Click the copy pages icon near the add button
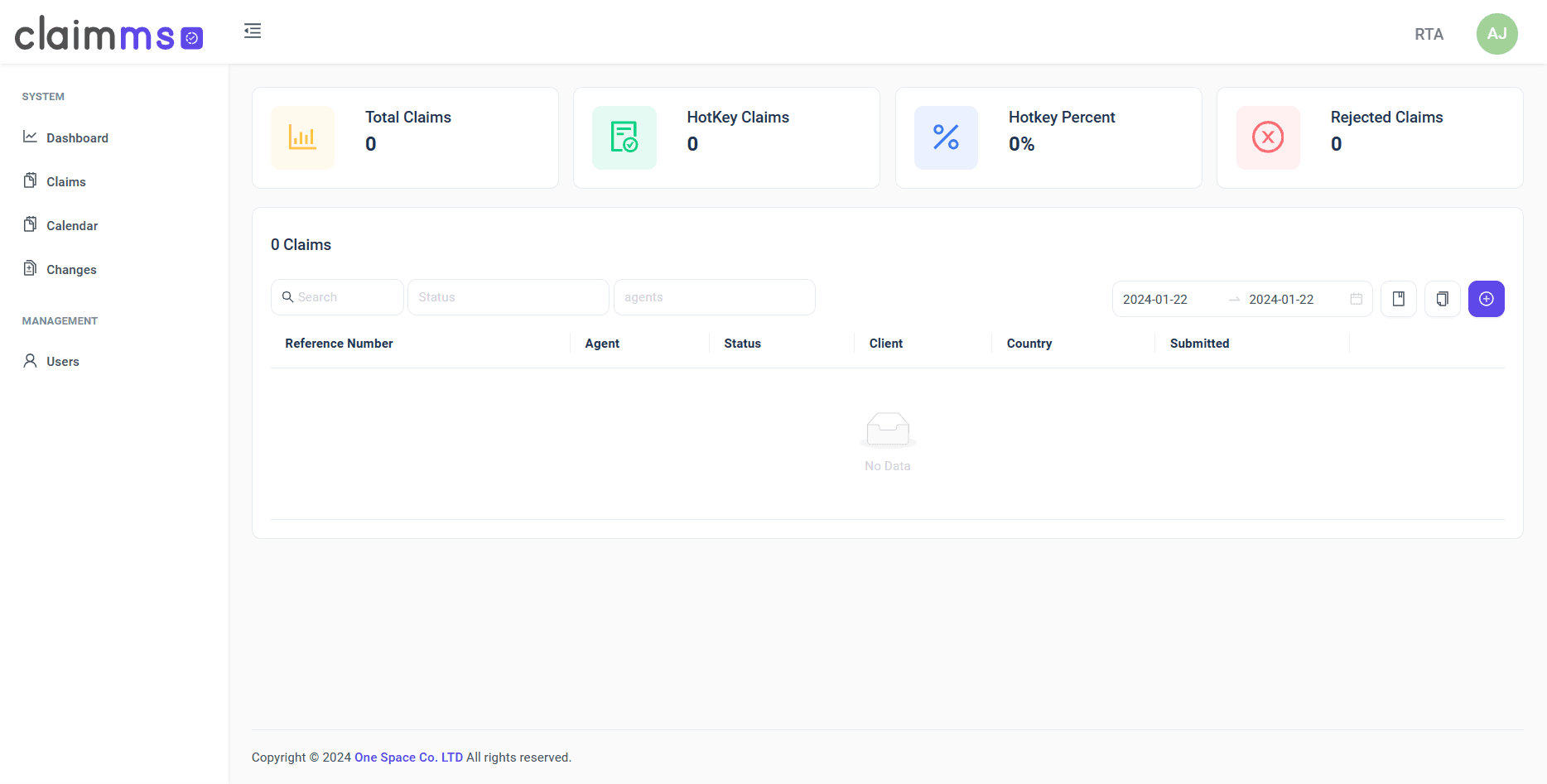This screenshot has height=784, width=1547. pyautogui.click(x=1443, y=299)
